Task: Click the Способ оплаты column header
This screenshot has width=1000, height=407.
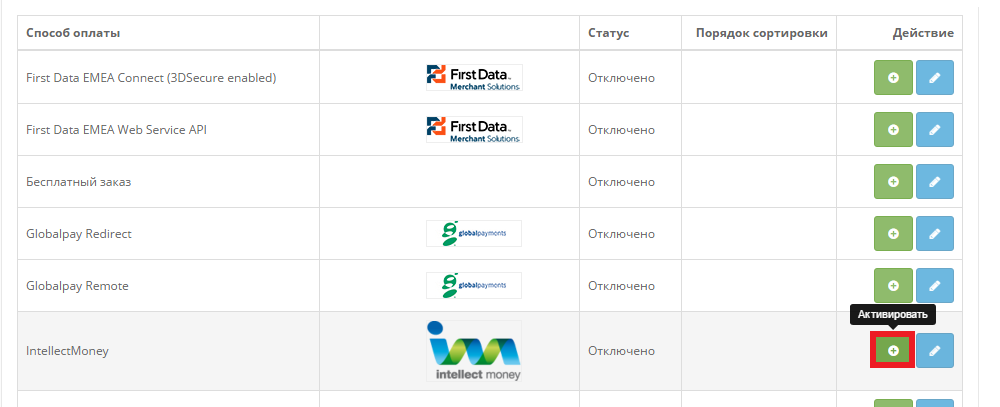Action: click(73, 33)
